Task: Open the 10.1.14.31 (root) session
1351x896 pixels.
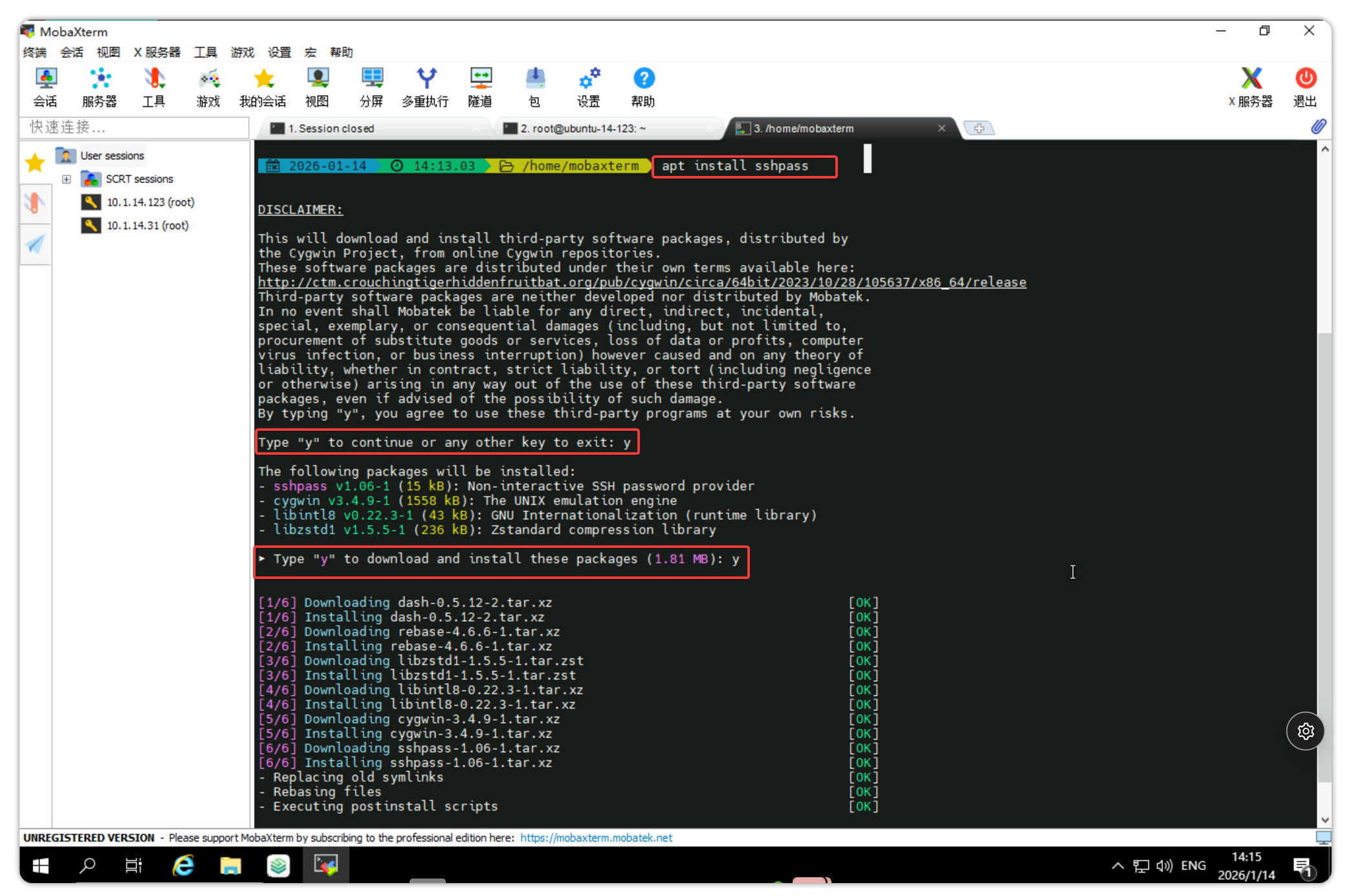Action: pos(148,226)
